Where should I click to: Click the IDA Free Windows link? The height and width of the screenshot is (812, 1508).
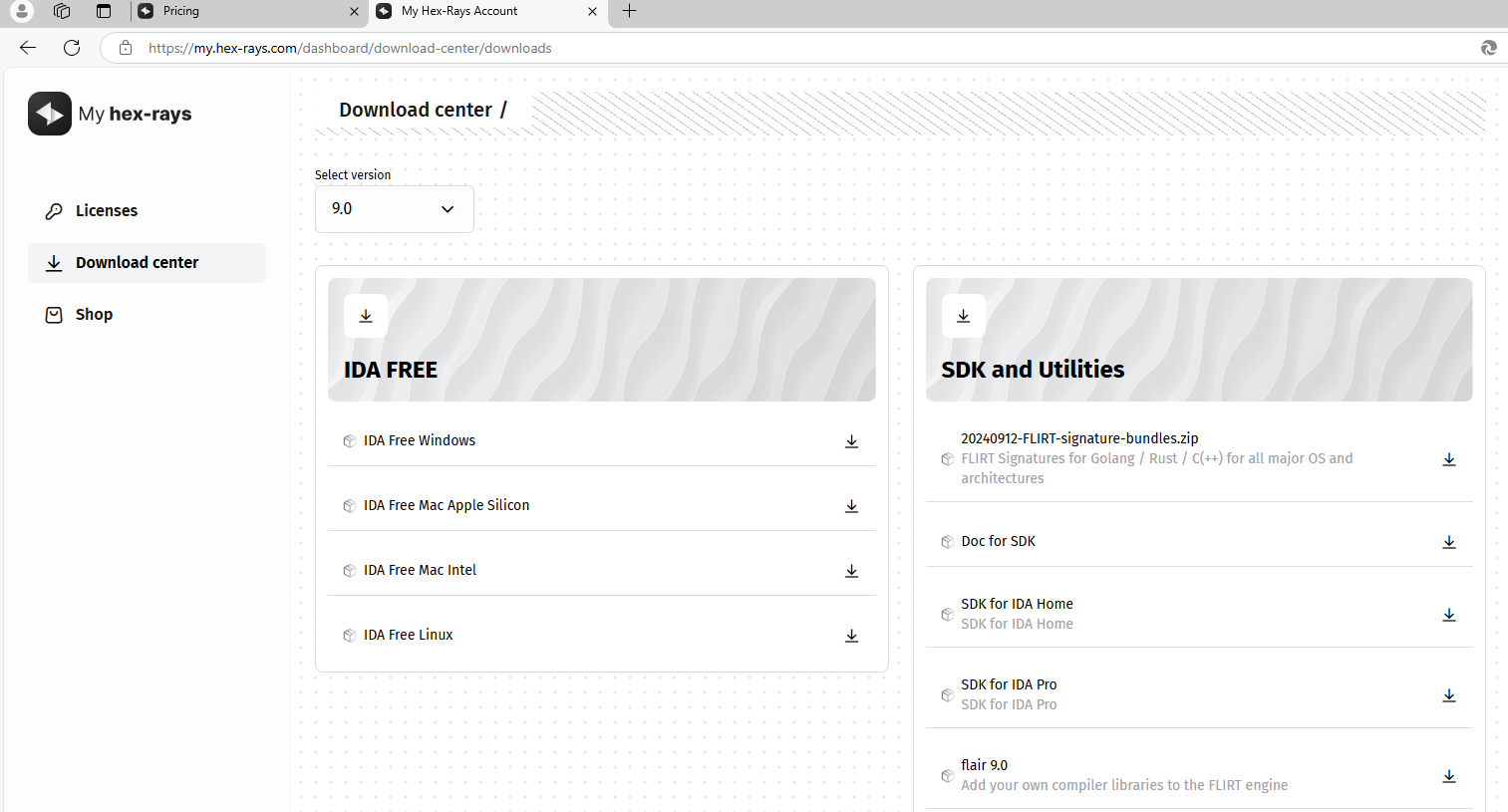(420, 440)
